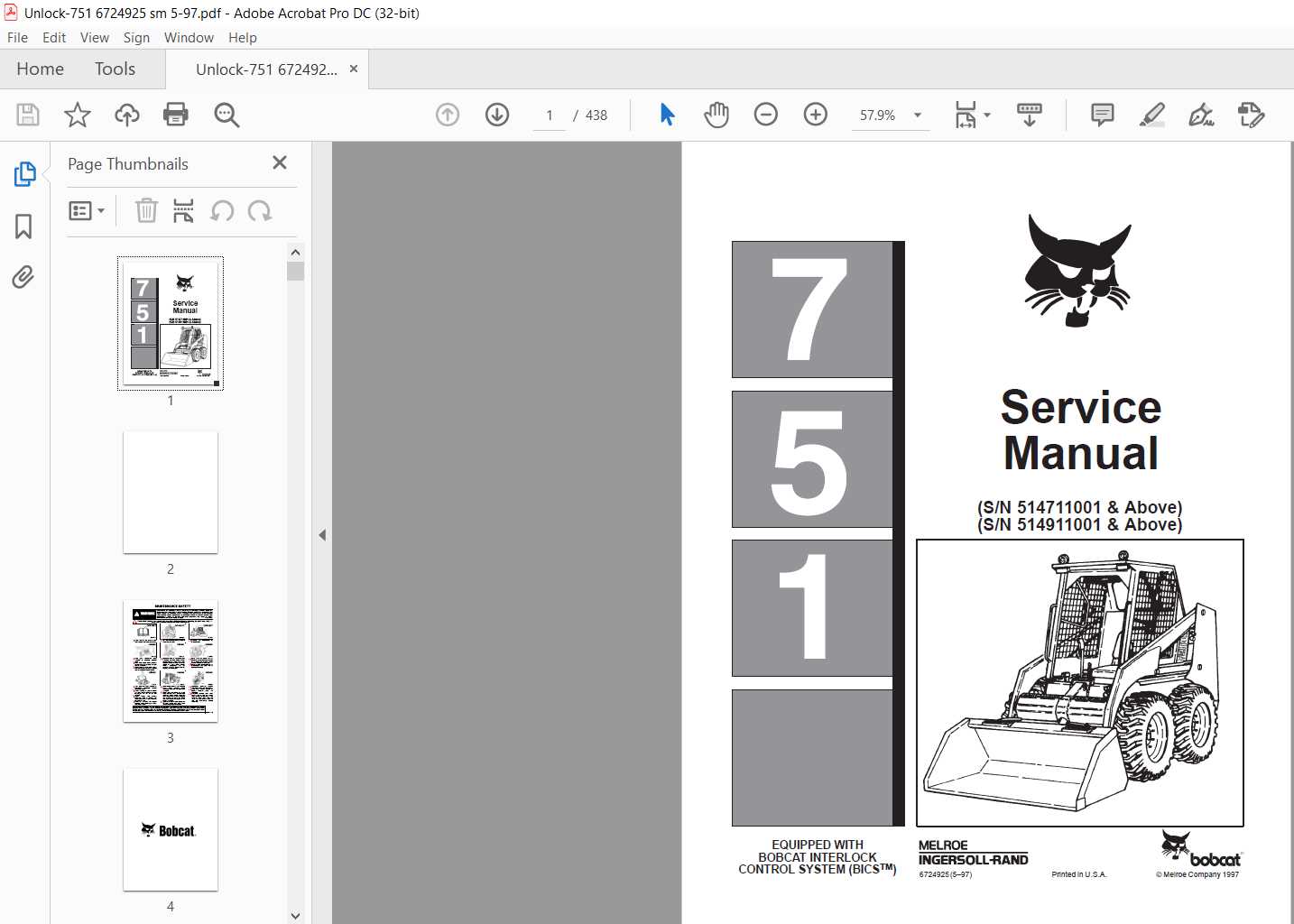Add a sticky note comment

tap(1103, 115)
